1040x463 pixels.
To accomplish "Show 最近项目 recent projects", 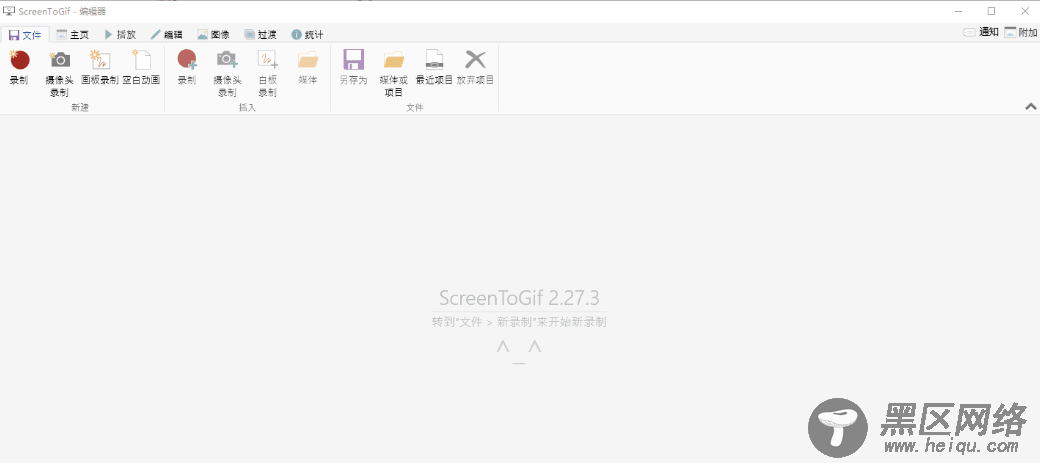I will [434, 67].
